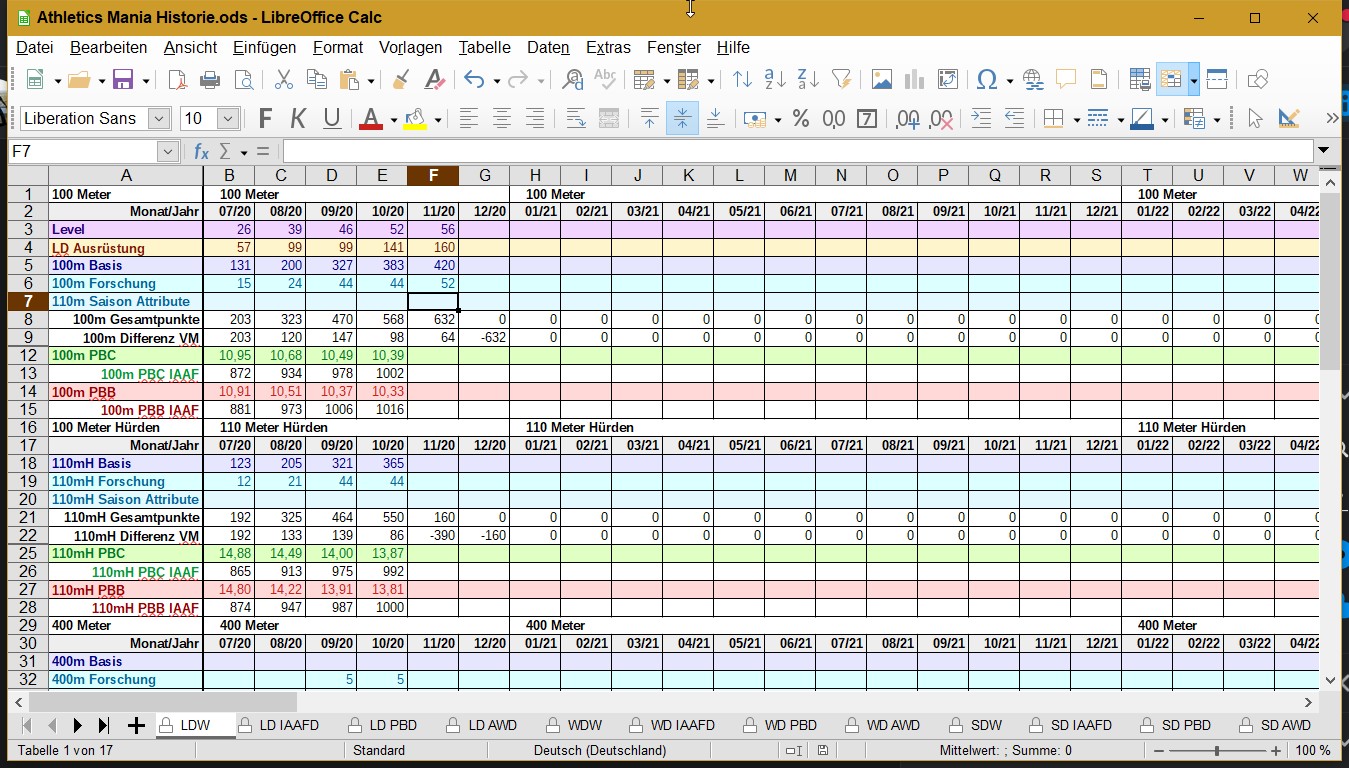The height and width of the screenshot is (768, 1349).
Task: Open the document with the folder icon
Action: point(80,80)
